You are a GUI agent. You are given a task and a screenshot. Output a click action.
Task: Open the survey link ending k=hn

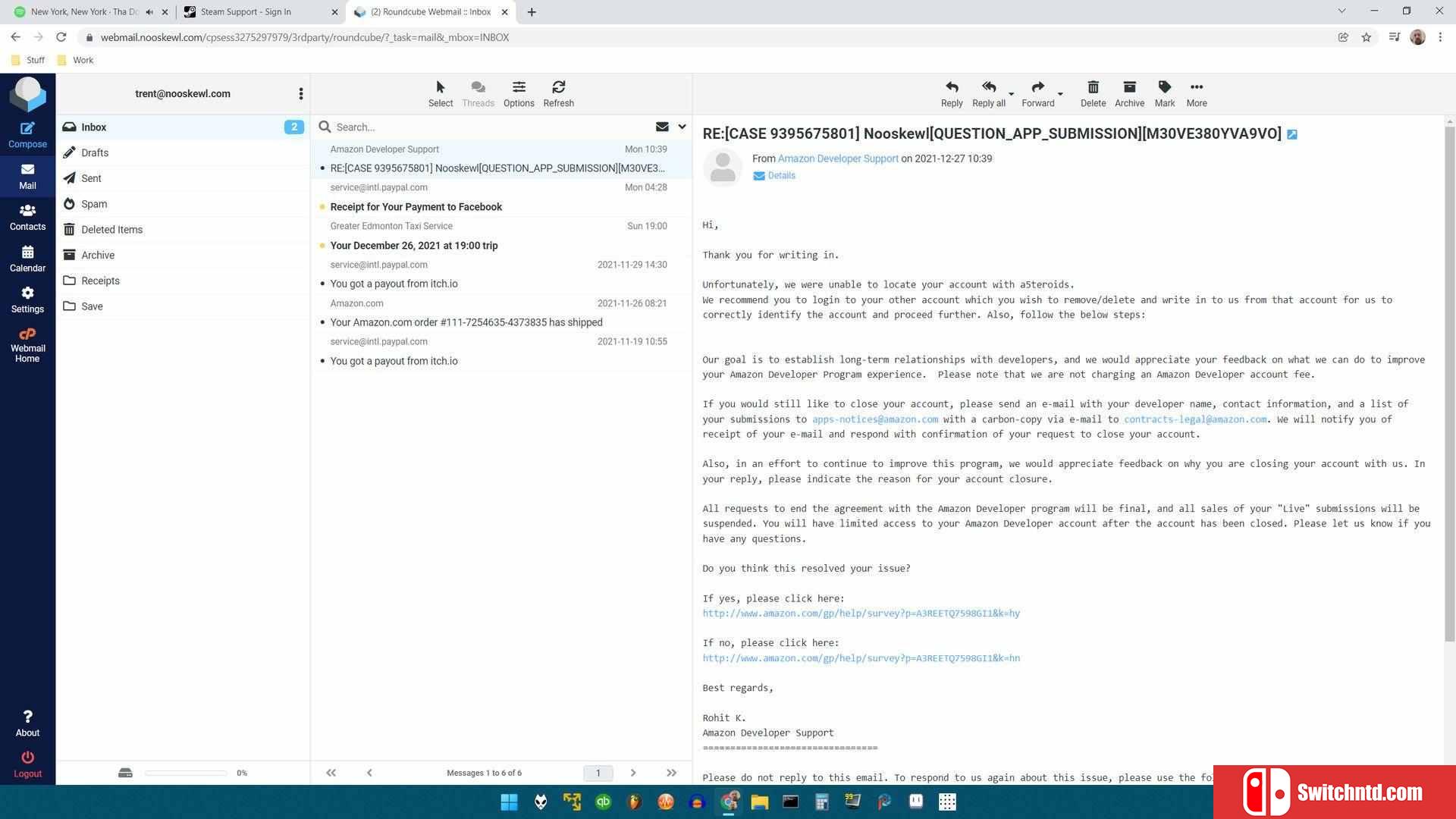click(x=861, y=658)
